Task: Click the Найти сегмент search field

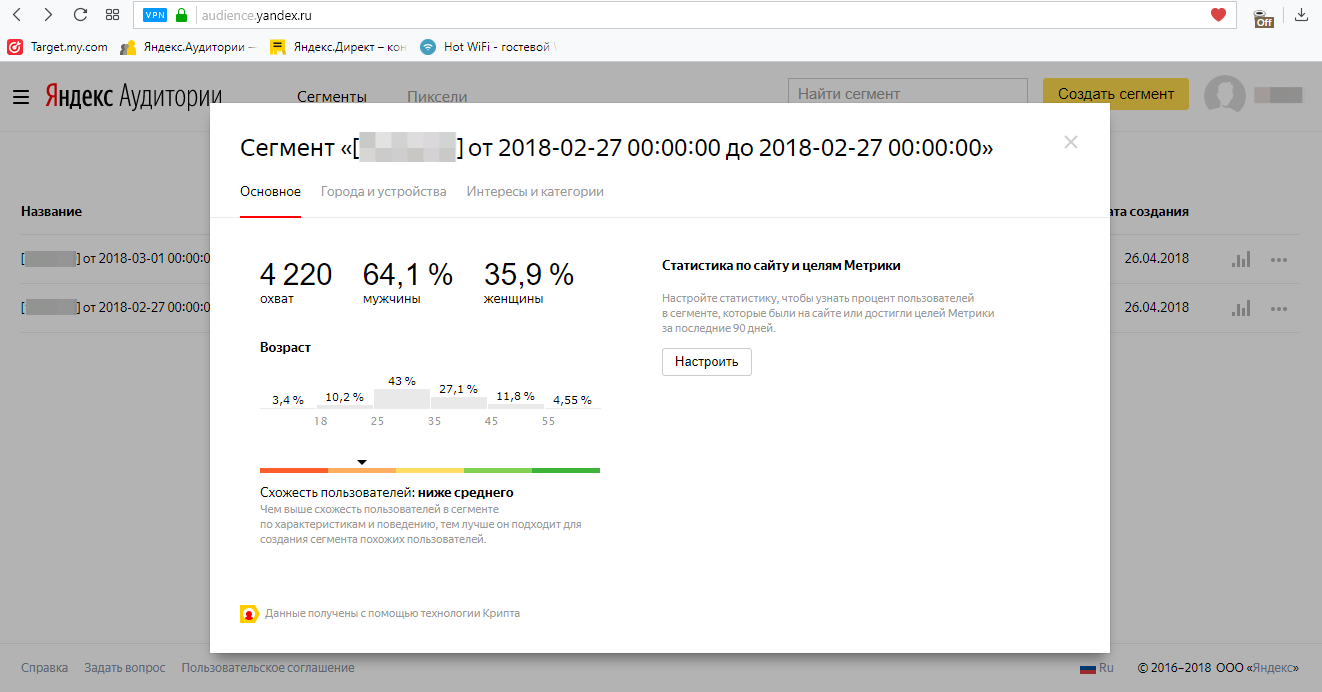Action: [908, 94]
